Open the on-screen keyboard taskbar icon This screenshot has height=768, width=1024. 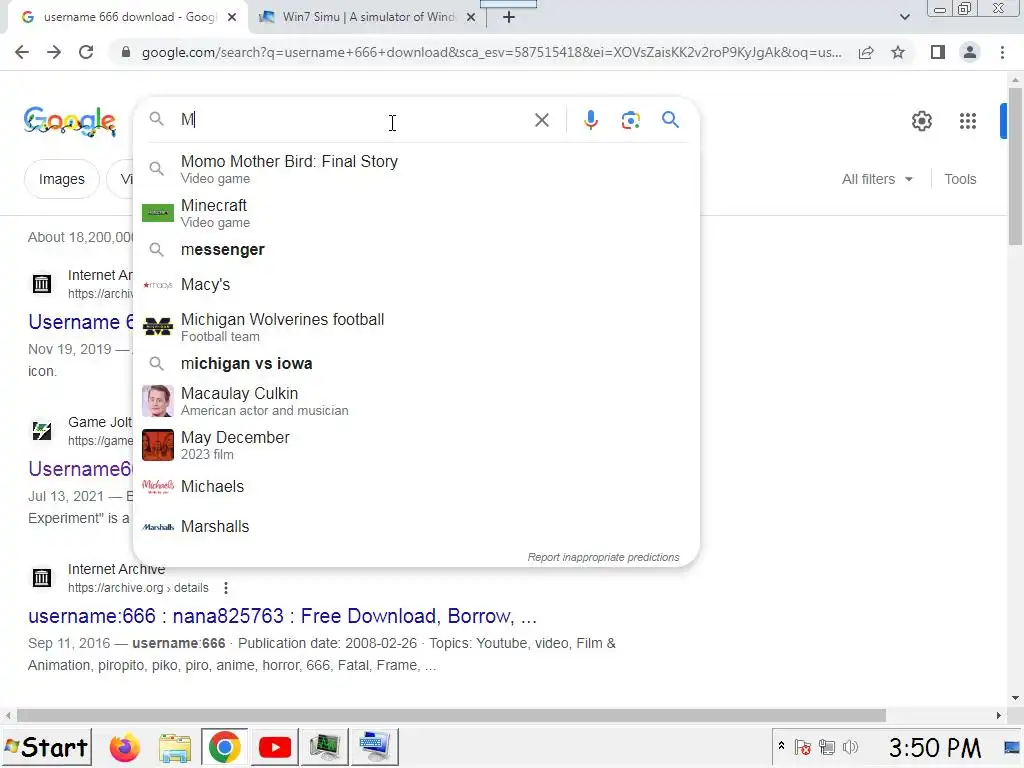click(x=374, y=747)
